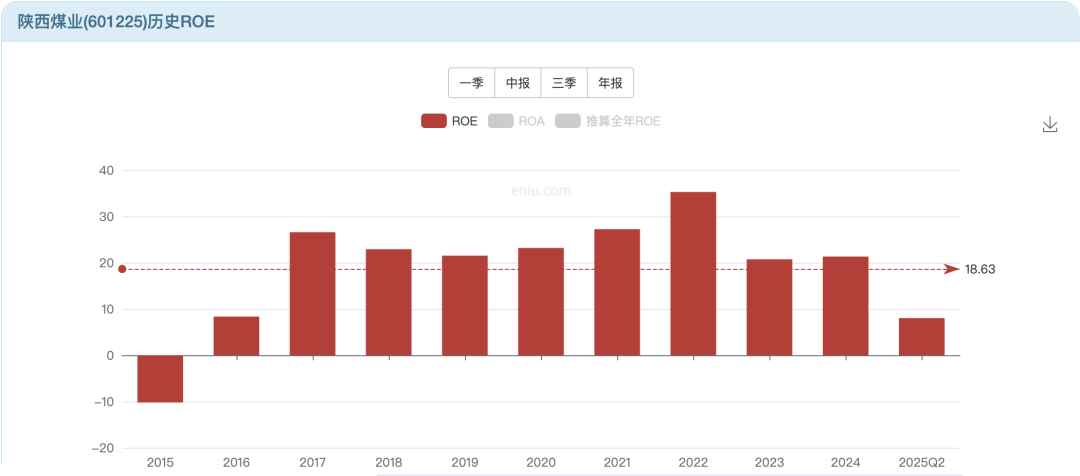Click the average line start dot
The image size is (1080, 476).
click(x=122, y=269)
